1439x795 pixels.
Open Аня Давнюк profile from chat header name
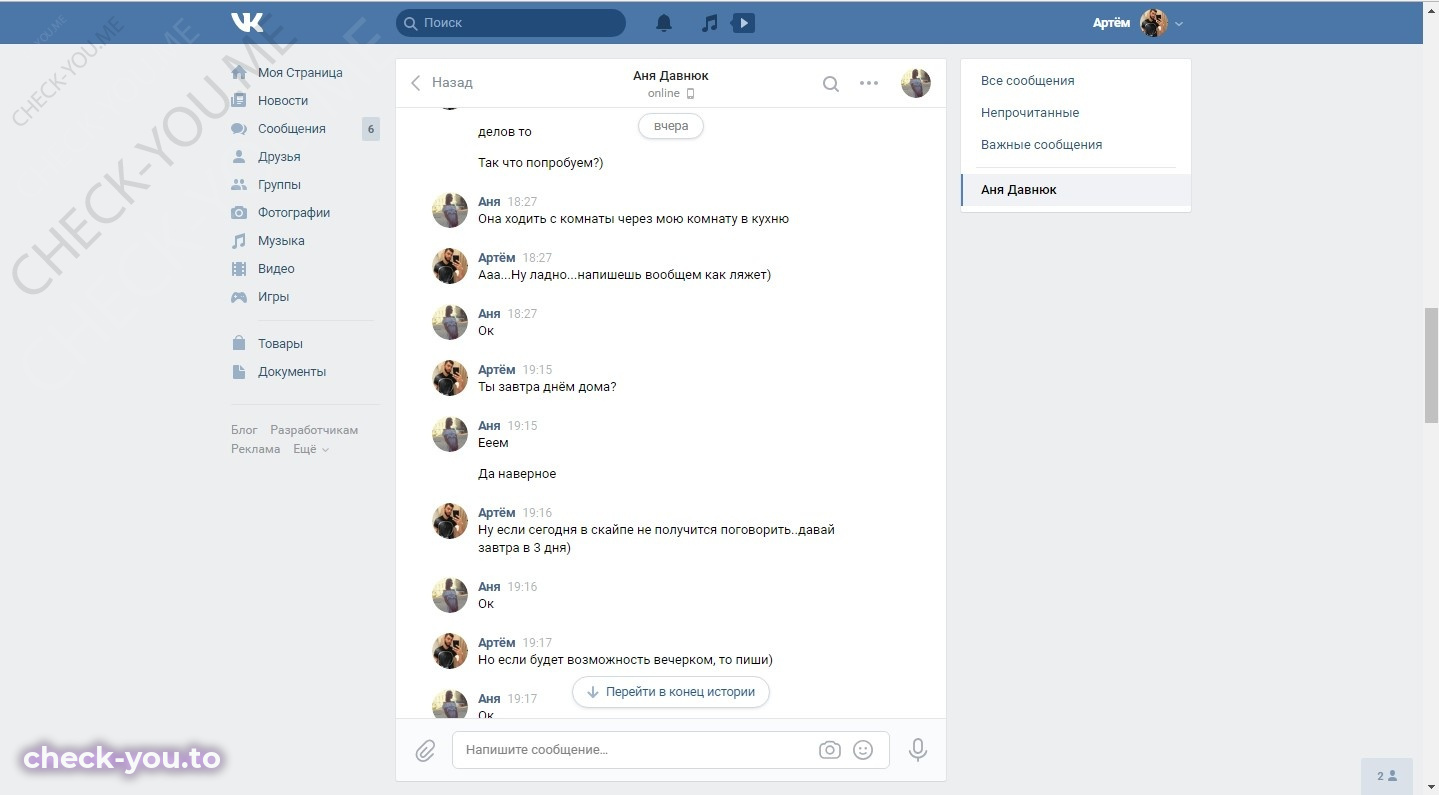pos(671,76)
